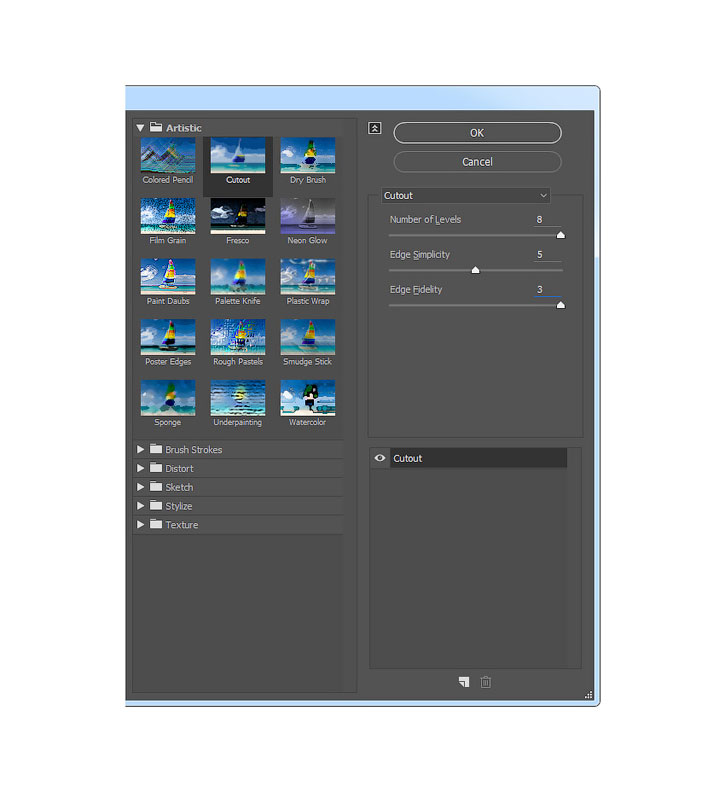Click the Number of Levels slider handle
Image resolution: width=725 pixels, height=792 pixels.
[x=560, y=235]
